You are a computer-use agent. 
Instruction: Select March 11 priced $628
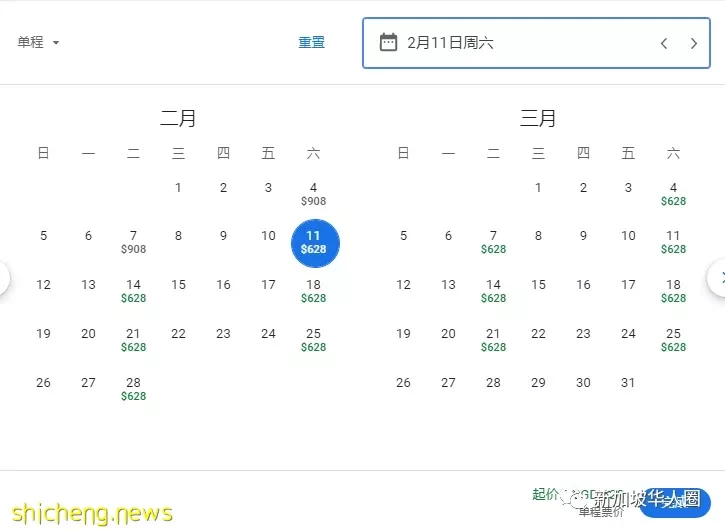(673, 242)
